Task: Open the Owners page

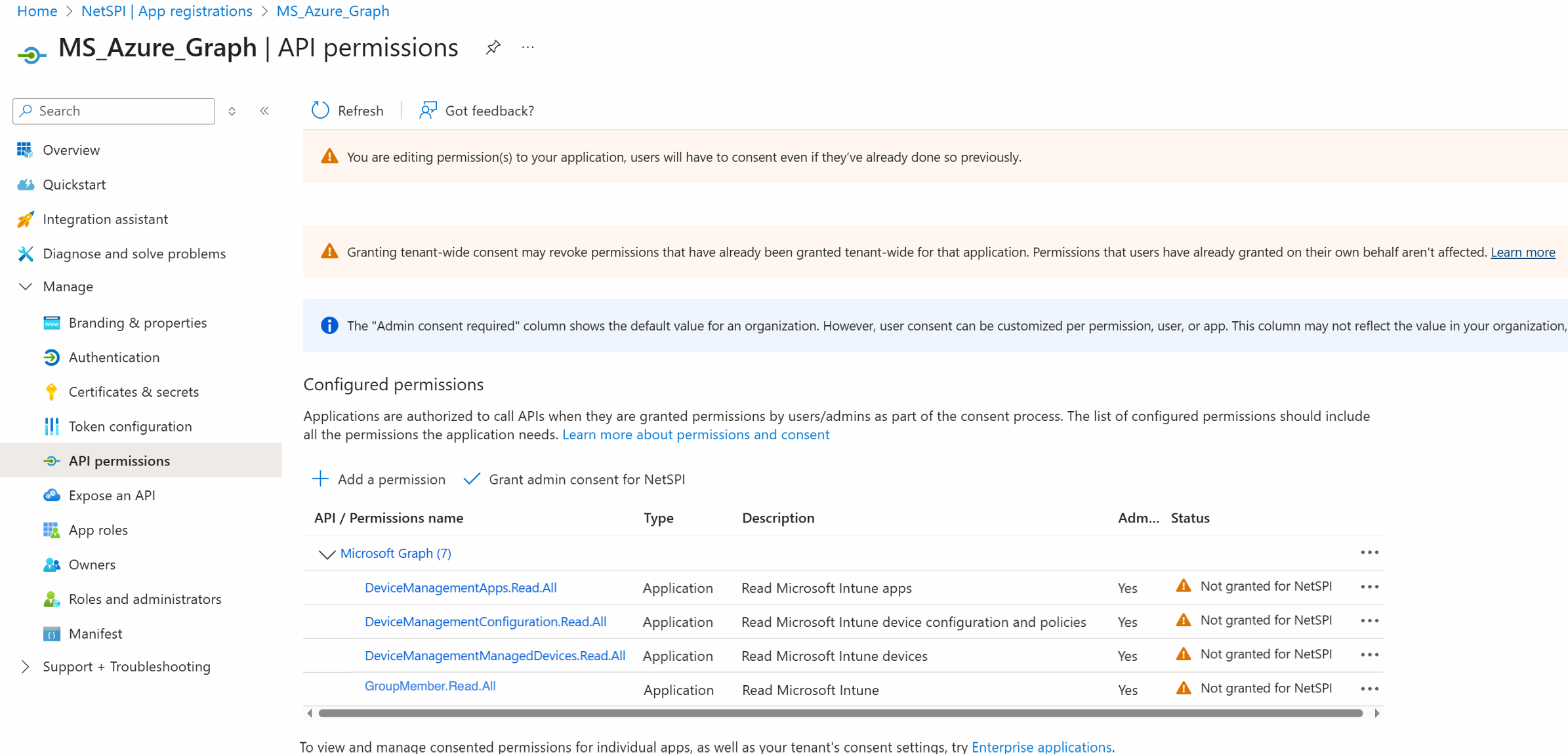Action: 92,565
